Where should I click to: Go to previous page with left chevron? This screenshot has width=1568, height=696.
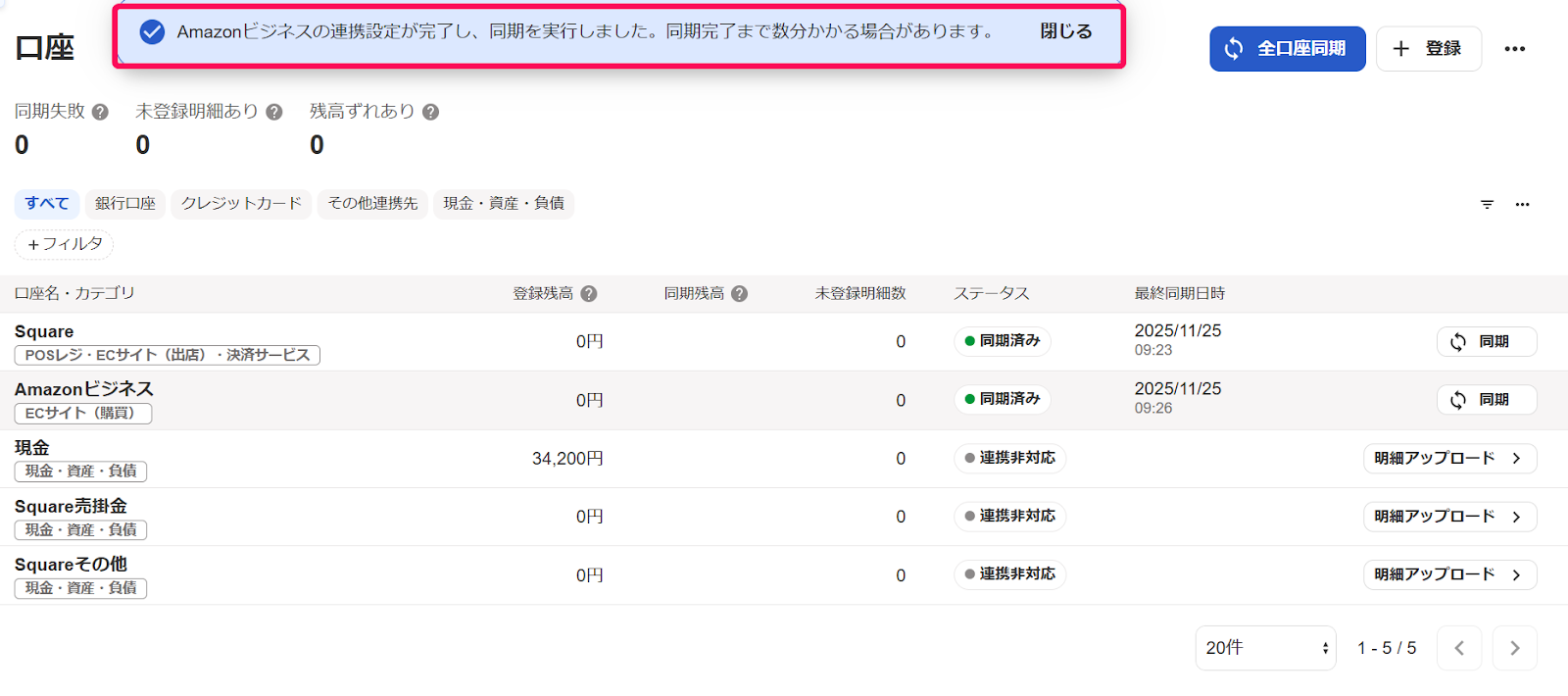(x=1459, y=648)
